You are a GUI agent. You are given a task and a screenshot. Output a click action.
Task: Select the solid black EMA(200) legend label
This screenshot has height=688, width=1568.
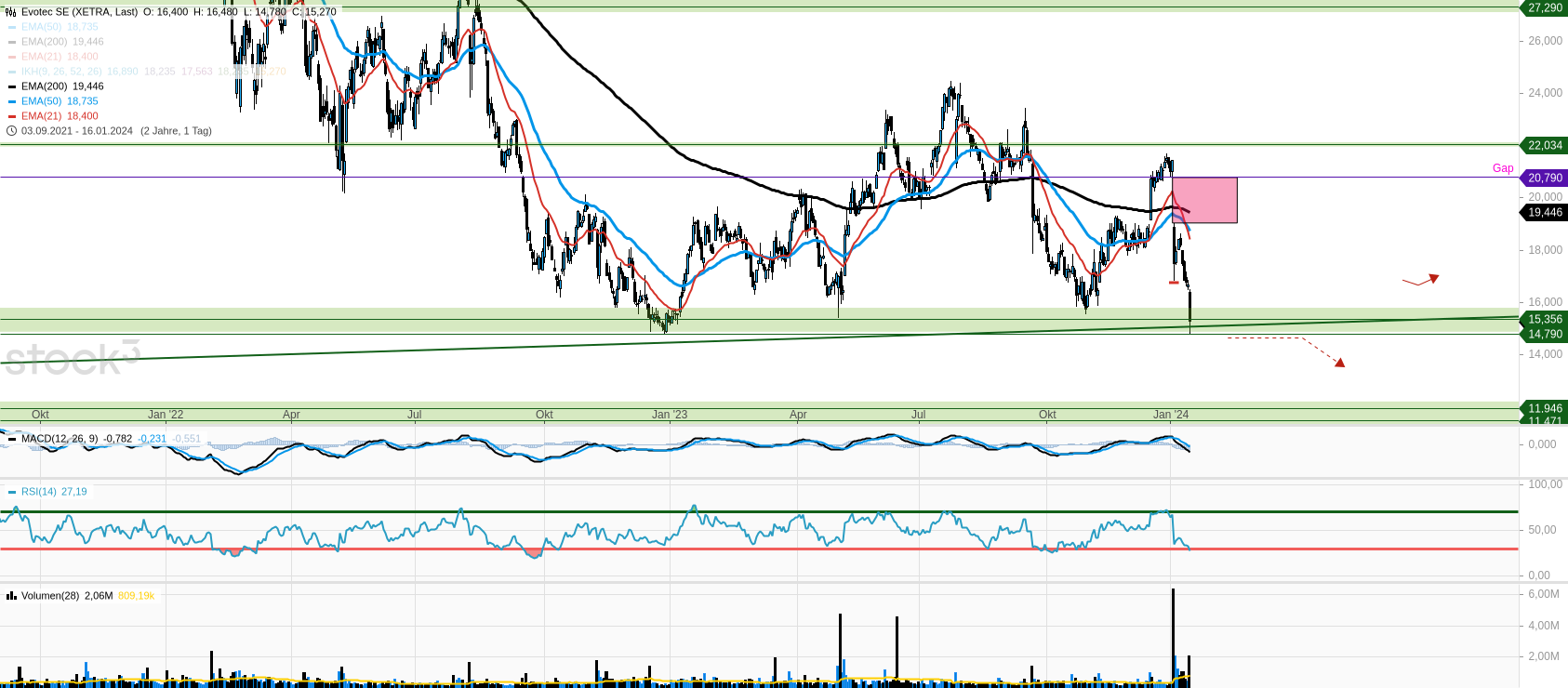point(44,86)
